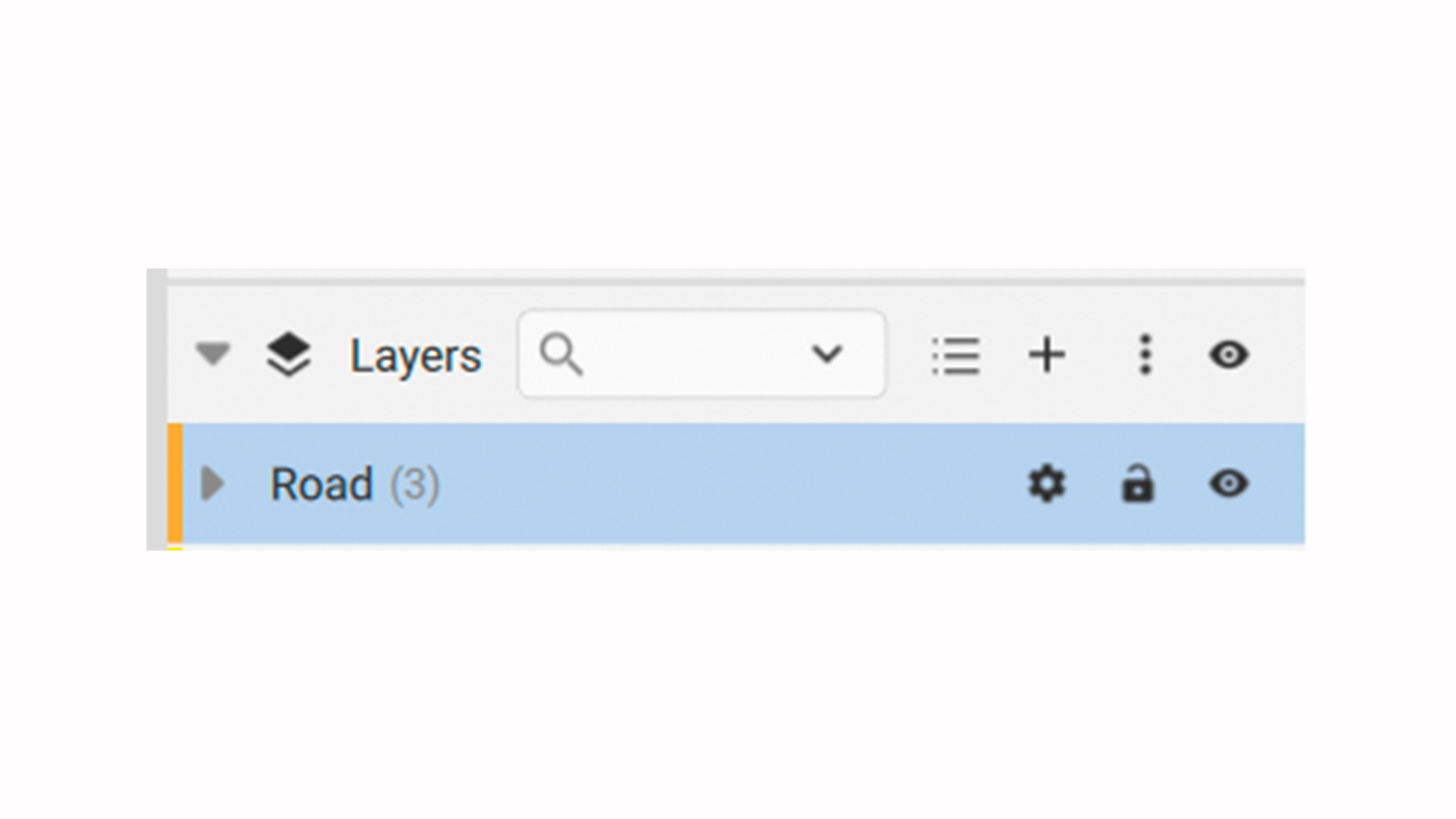Viewport: 1456px width, 819px height.
Task: Click inside the layer search field
Action: pyautogui.click(x=702, y=354)
